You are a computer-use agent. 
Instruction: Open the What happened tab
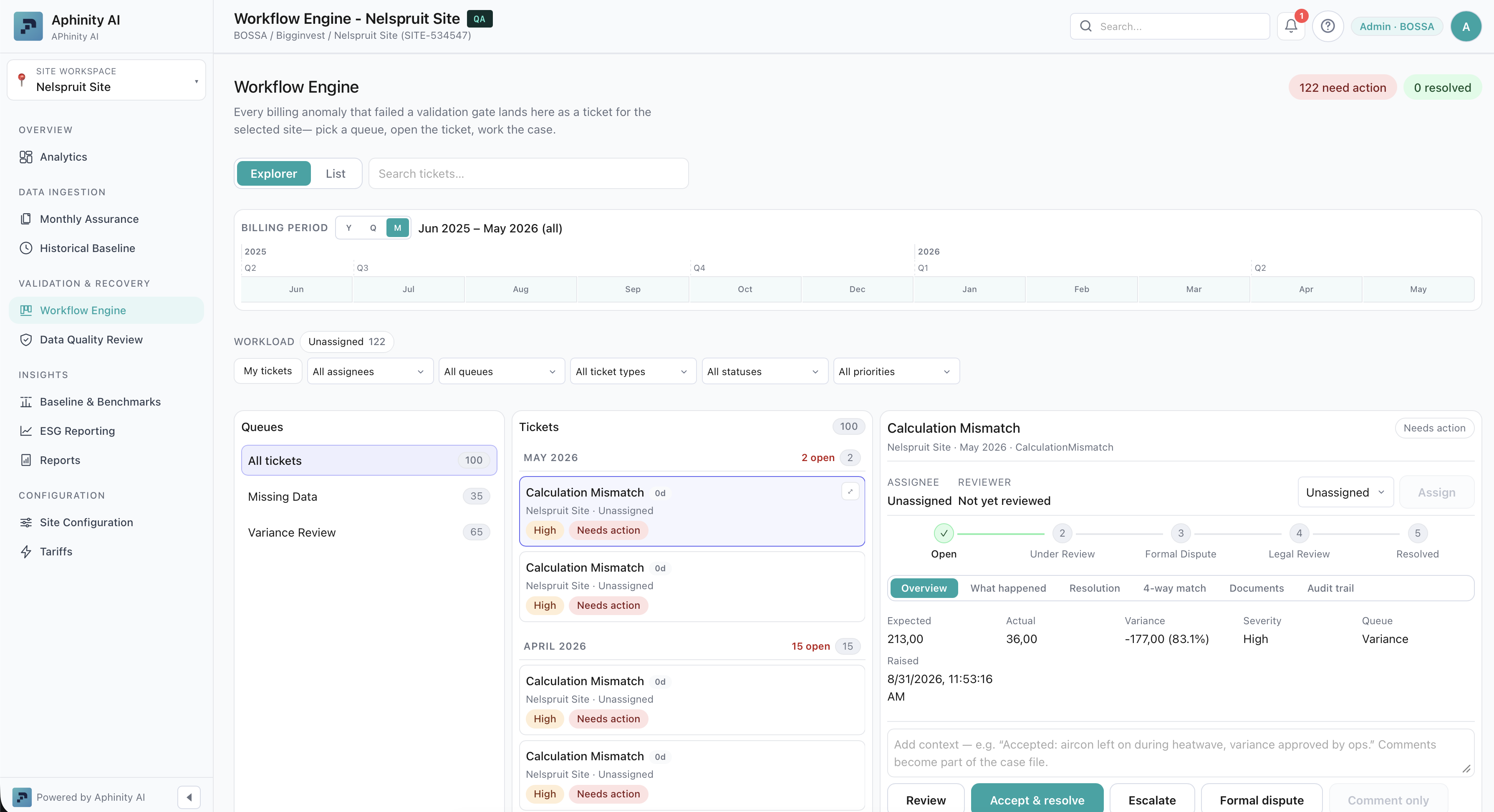tap(1008, 588)
